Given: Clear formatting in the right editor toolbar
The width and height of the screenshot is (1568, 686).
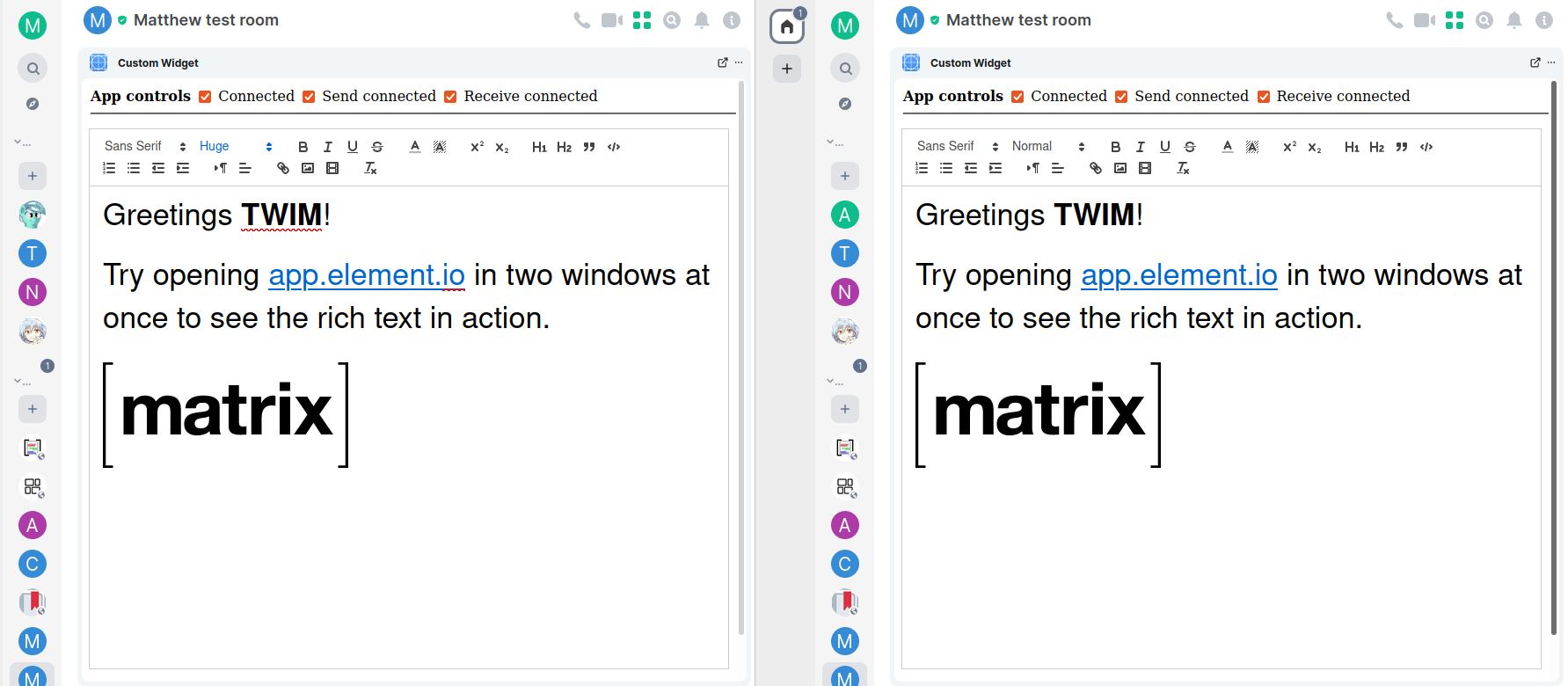Looking at the screenshot, I should tap(1183, 168).
